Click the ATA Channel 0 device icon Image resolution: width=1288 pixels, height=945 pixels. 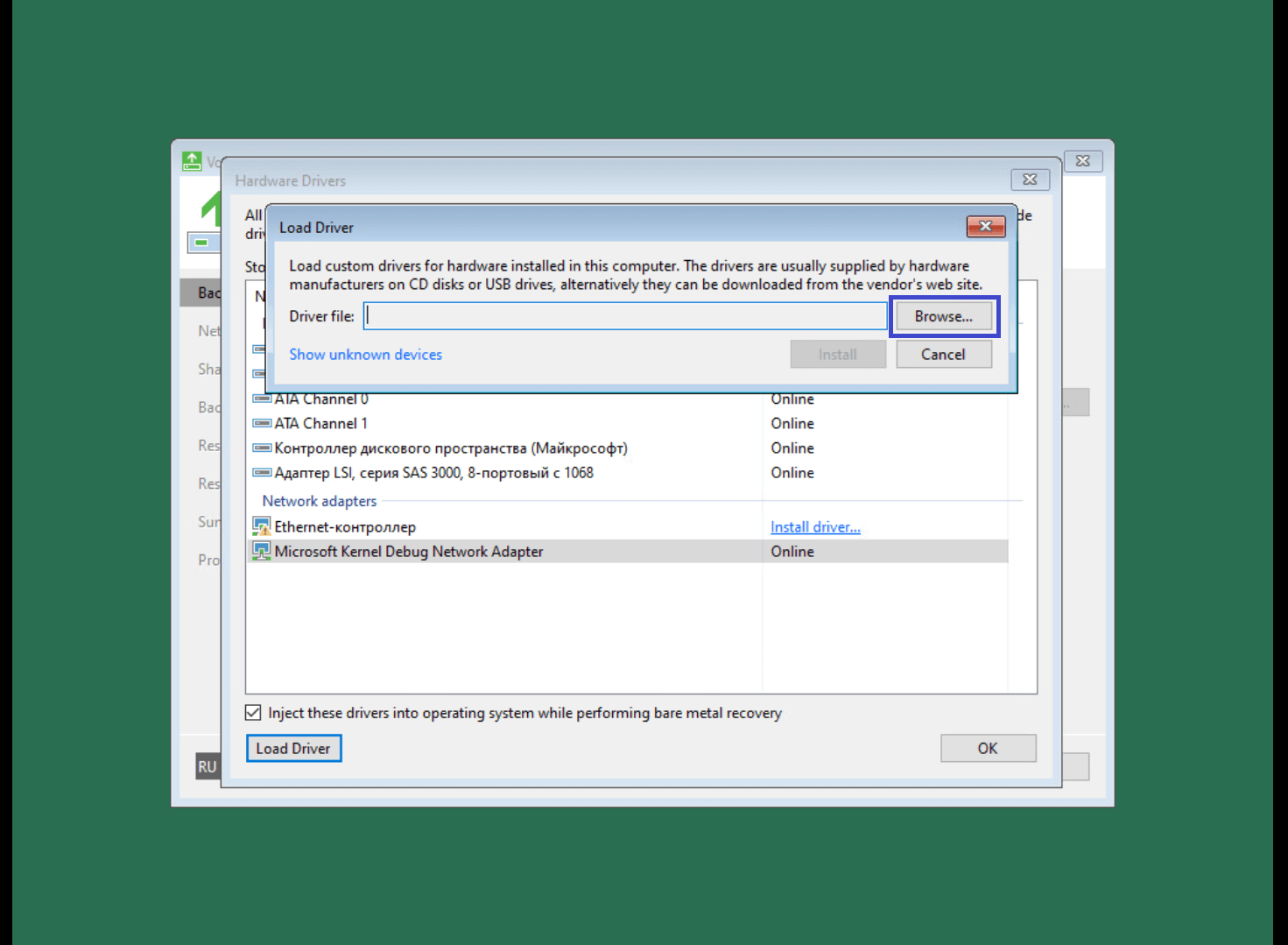click(x=261, y=399)
